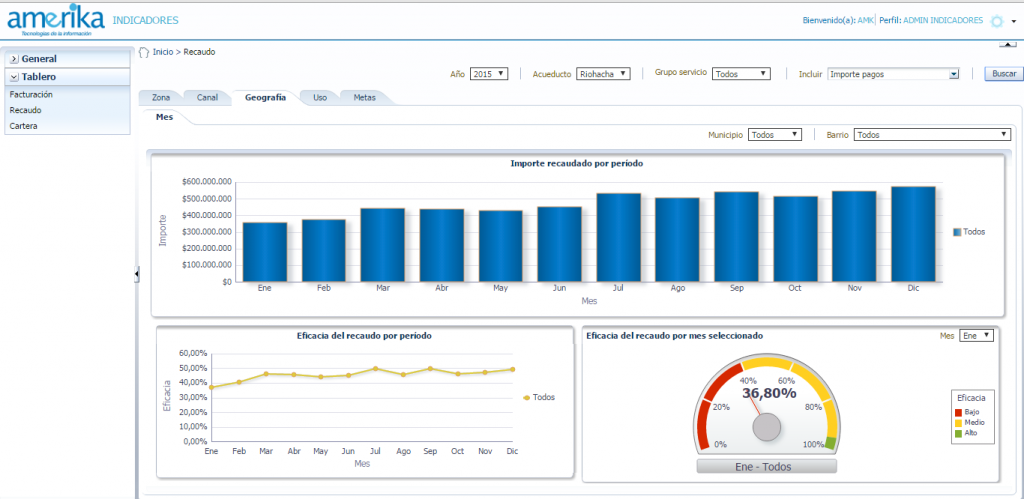Screen dimensions: 1024x499
Task: Collapse header using top-right arrow button
Action: click(1007, 44)
